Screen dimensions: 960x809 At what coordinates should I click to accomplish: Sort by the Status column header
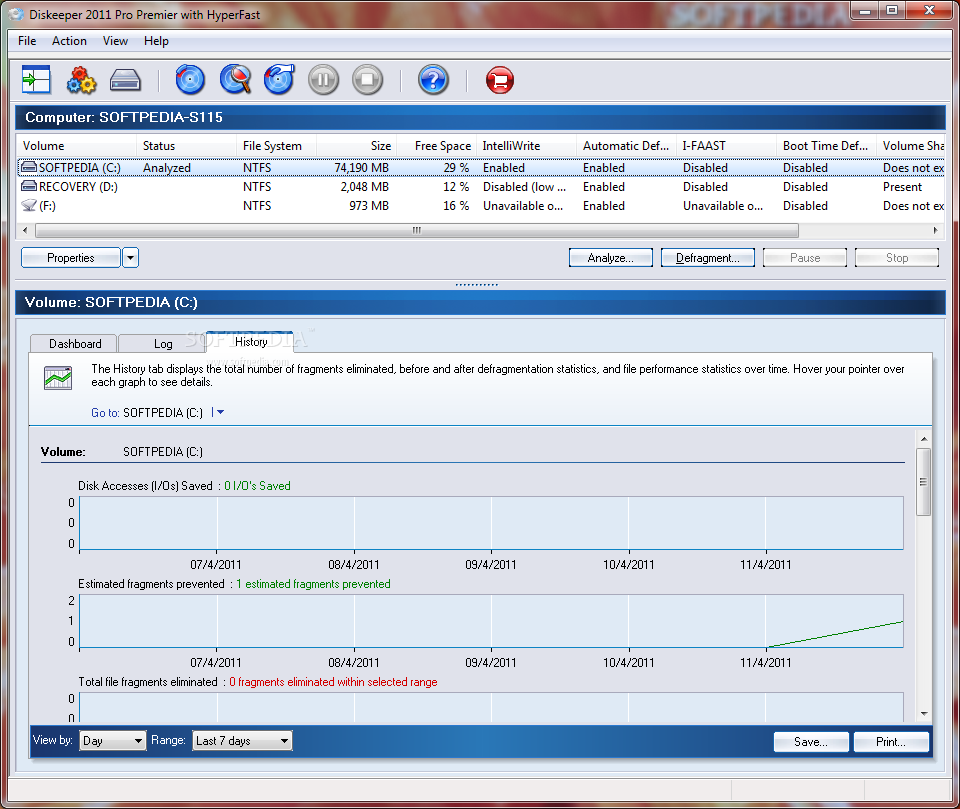pyautogui.click(x=186, y=146)
